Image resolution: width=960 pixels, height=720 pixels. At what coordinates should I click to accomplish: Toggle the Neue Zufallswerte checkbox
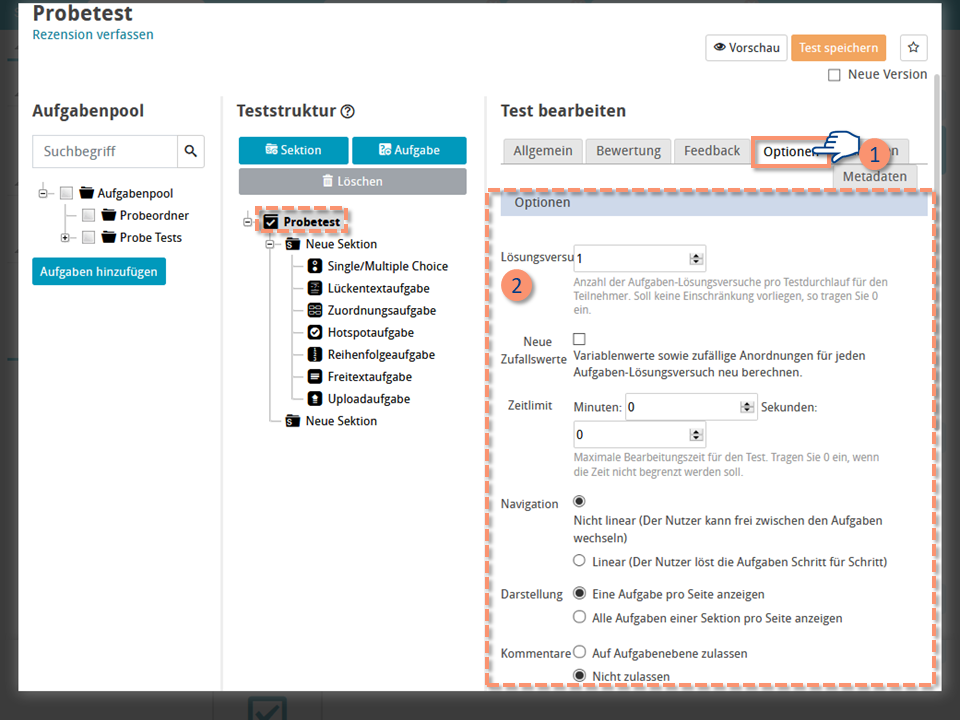[x=579, y=340]
